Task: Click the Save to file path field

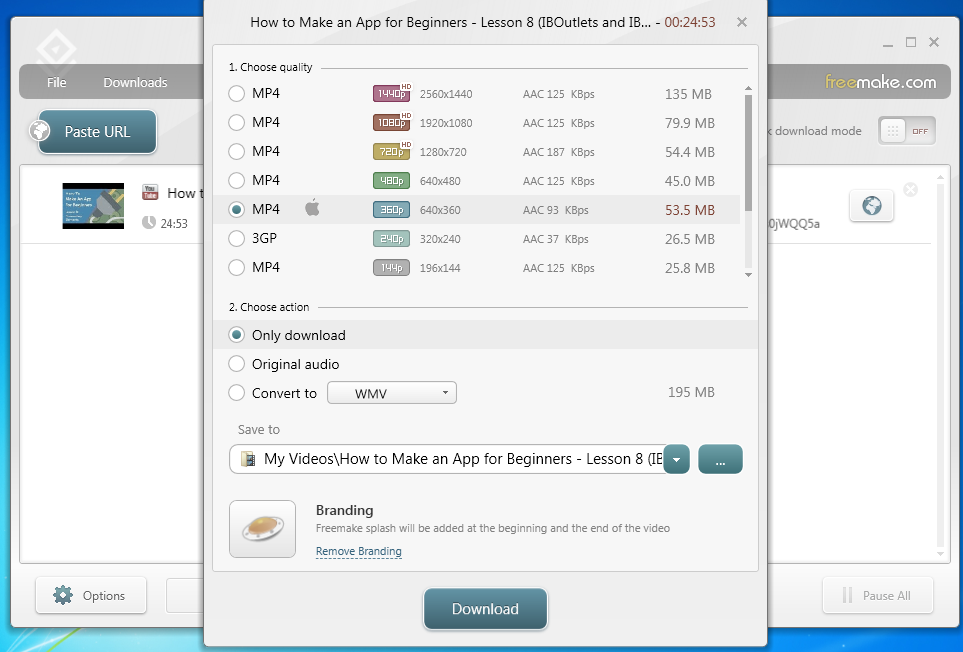Action: tap(447, 459)
